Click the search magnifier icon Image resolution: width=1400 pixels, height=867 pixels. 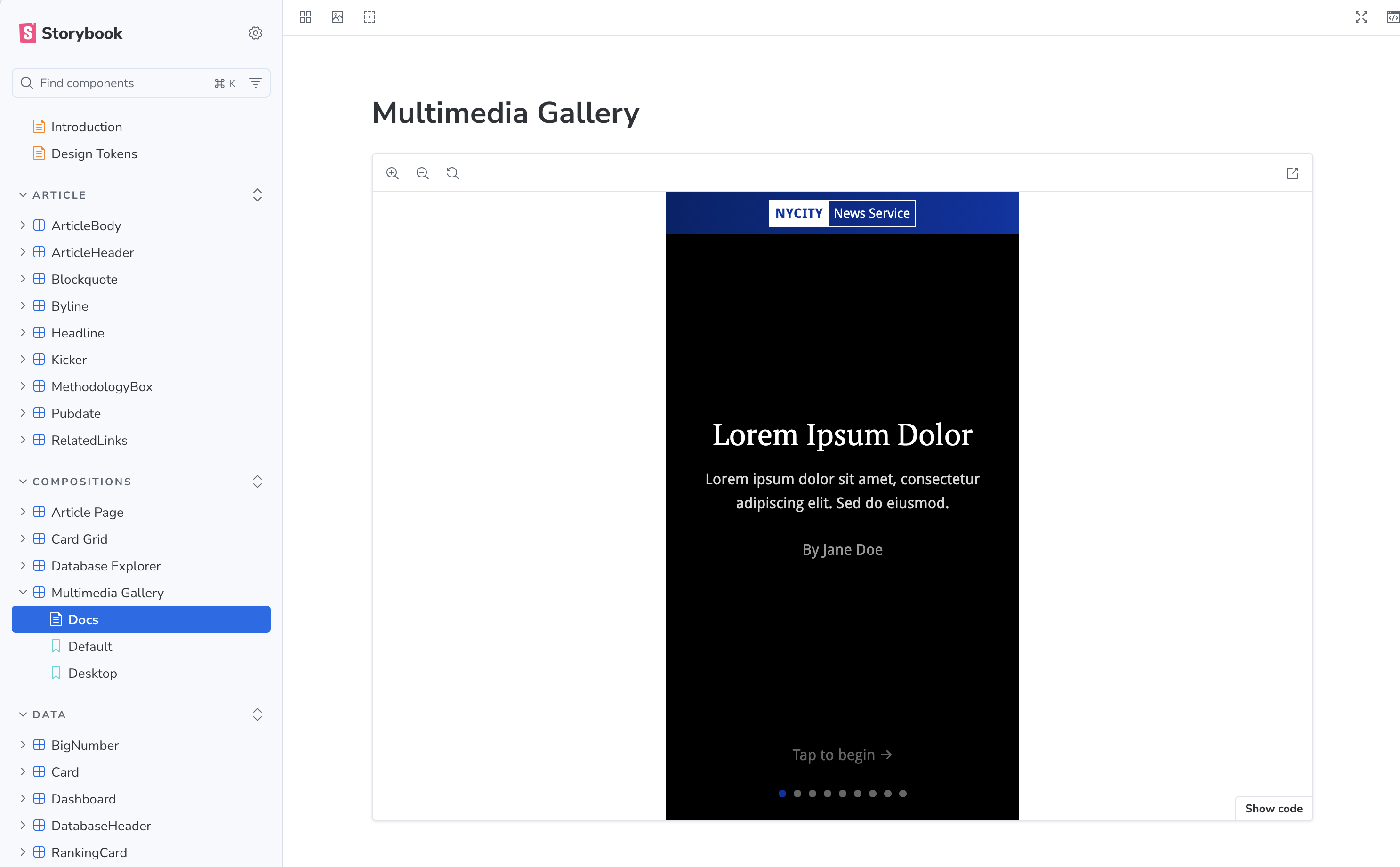pyautogui.click(x=26, y=83)
